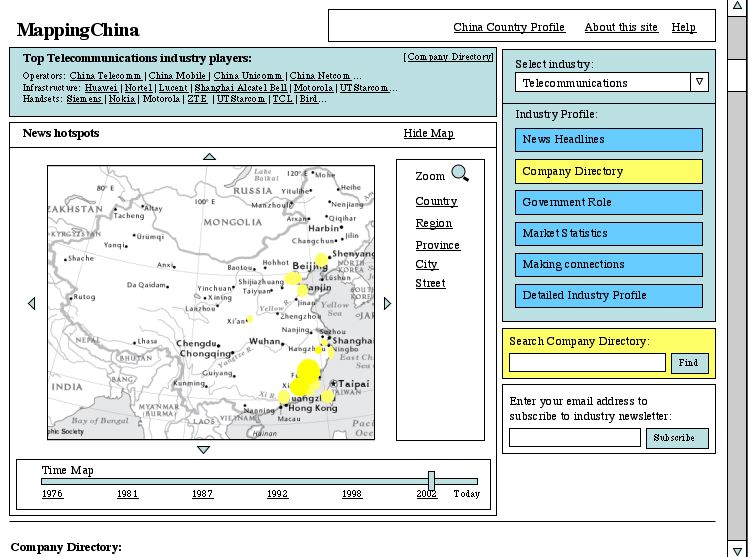Jump the Time Map to 1981
Image resolution: width=748 pixels, height=557 pixels.
click(x=127, y=494)
